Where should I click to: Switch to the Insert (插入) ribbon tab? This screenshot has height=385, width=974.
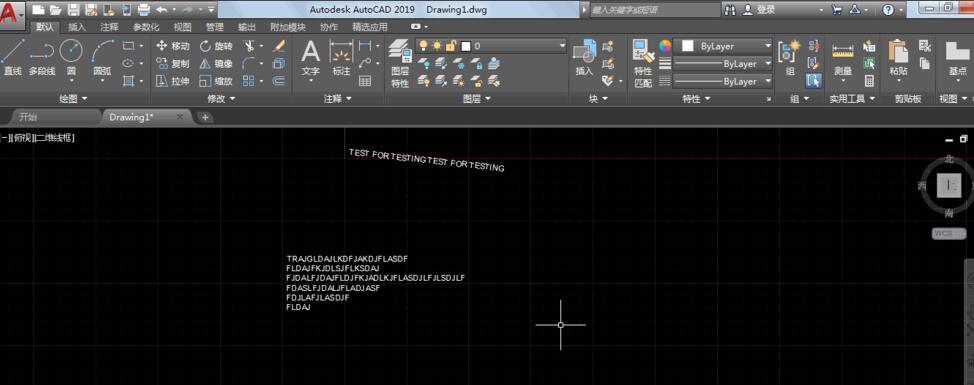pos(77,27)
